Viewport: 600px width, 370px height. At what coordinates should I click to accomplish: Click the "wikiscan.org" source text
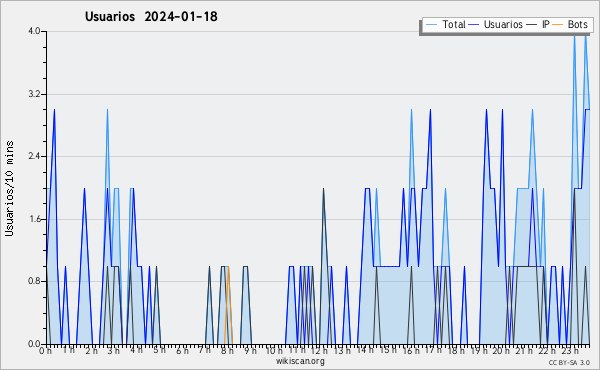pyautogui.click(x=300, y=361)
